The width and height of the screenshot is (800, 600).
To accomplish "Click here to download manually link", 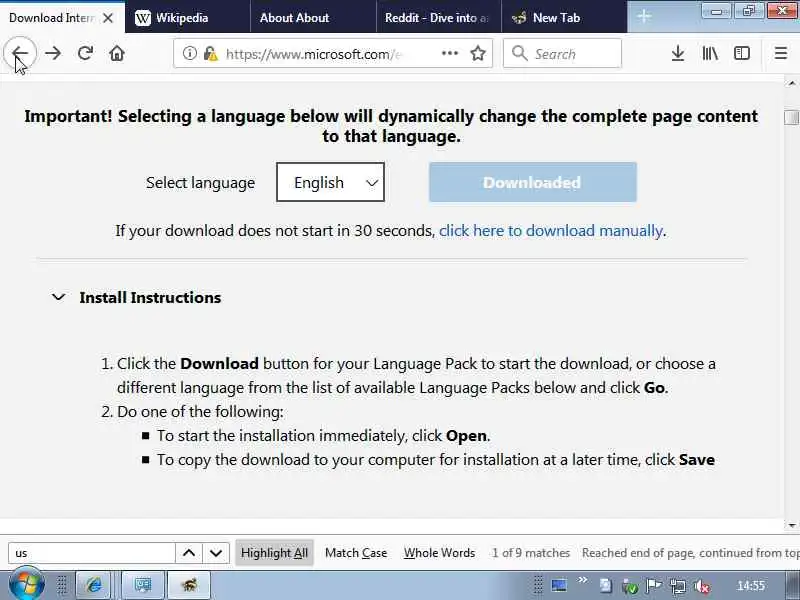I will (x=551, y=231).
